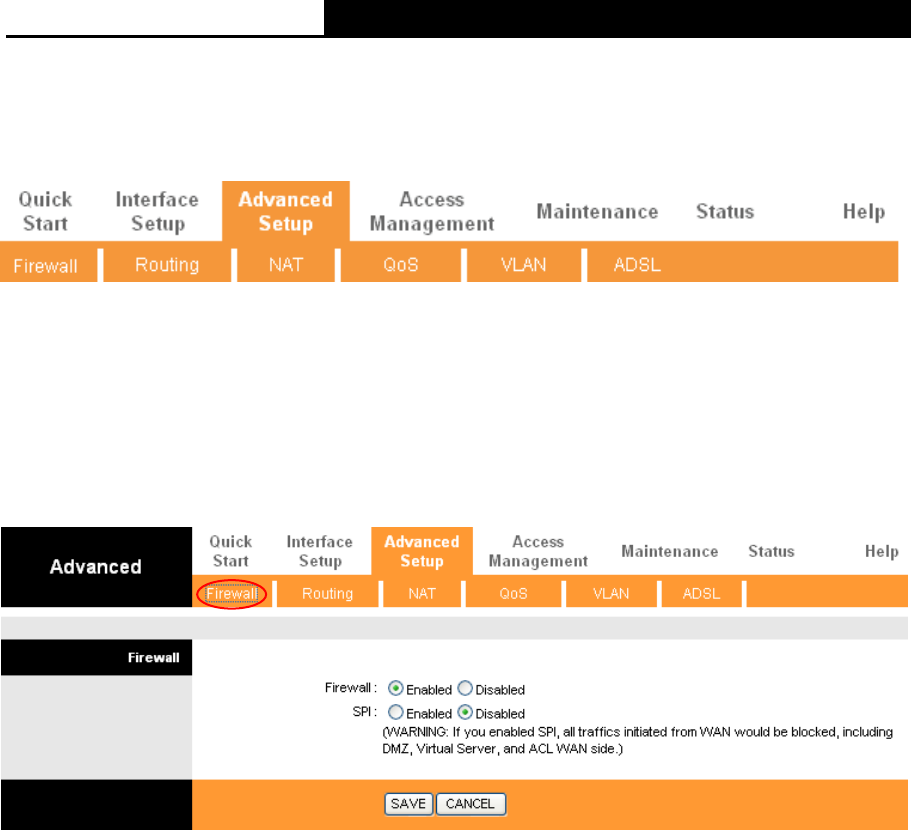
Task: Click Help in lower panel
Action: [x=882, y=551]
